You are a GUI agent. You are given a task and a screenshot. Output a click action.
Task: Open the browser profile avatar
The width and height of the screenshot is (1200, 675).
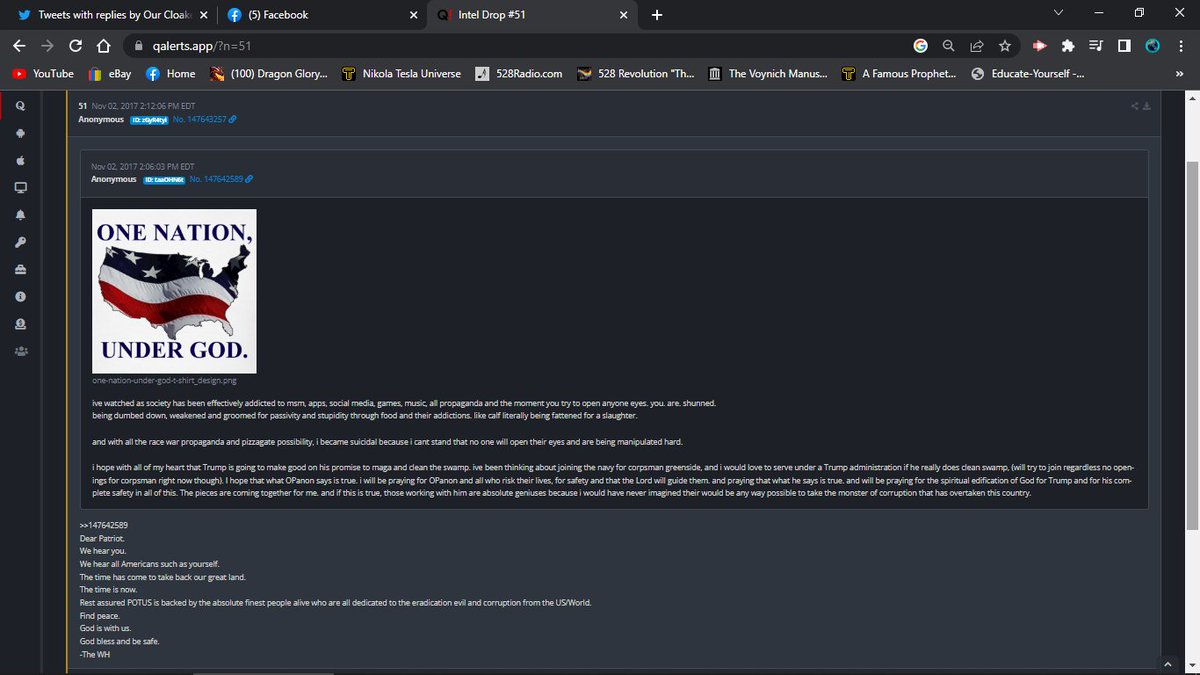click(x=1152, y=46)
